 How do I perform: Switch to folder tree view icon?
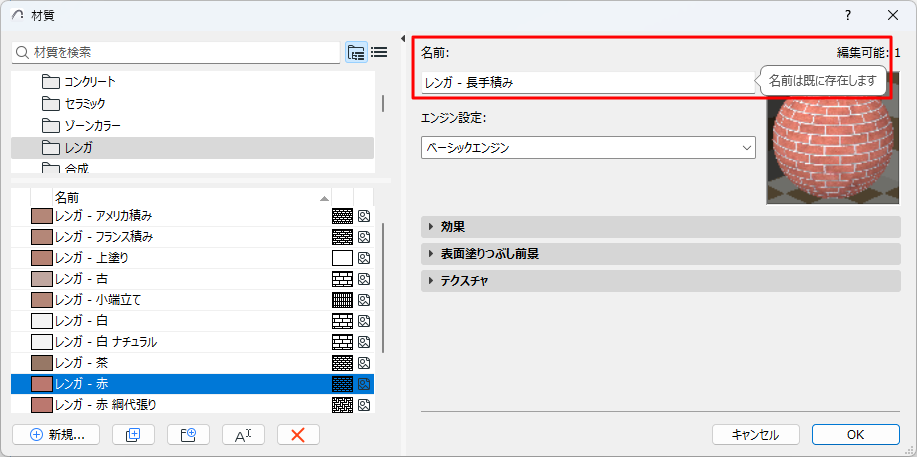coord(356,52)
